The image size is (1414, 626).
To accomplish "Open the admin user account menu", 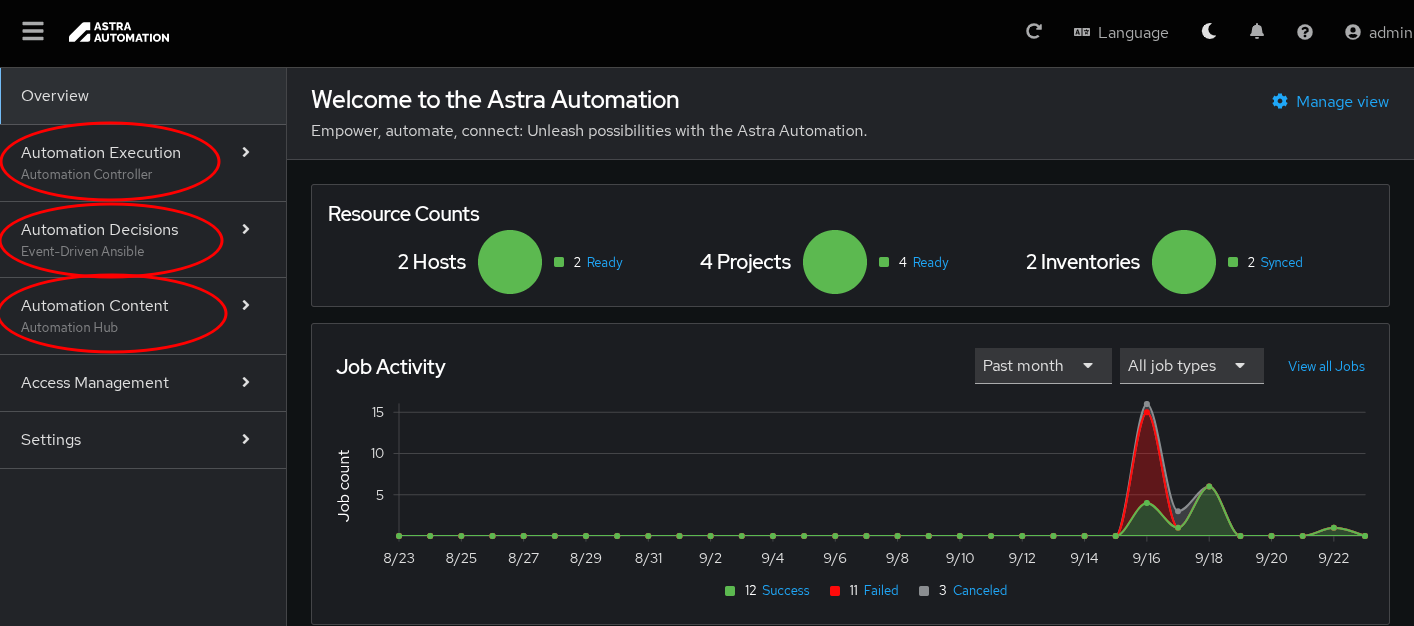I will tap(1378, 32).
